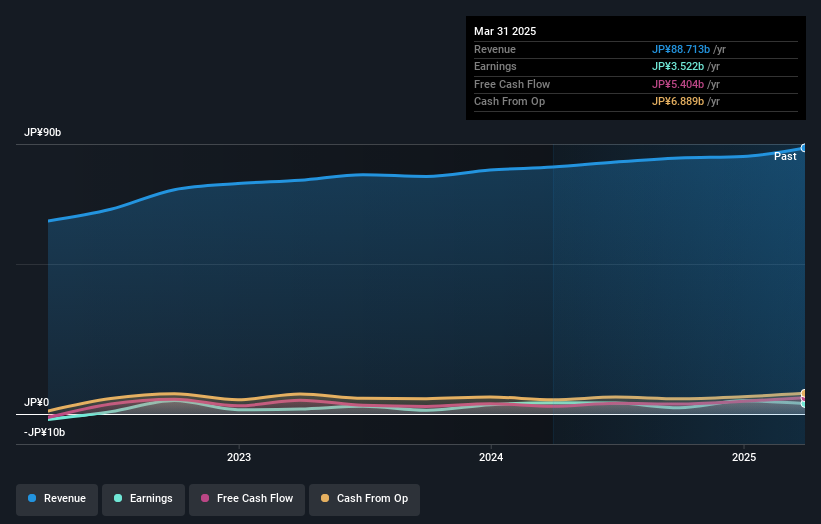Click the Past label on the chart
The height and width of the screenshot is (524, 821).
(785, 157)
